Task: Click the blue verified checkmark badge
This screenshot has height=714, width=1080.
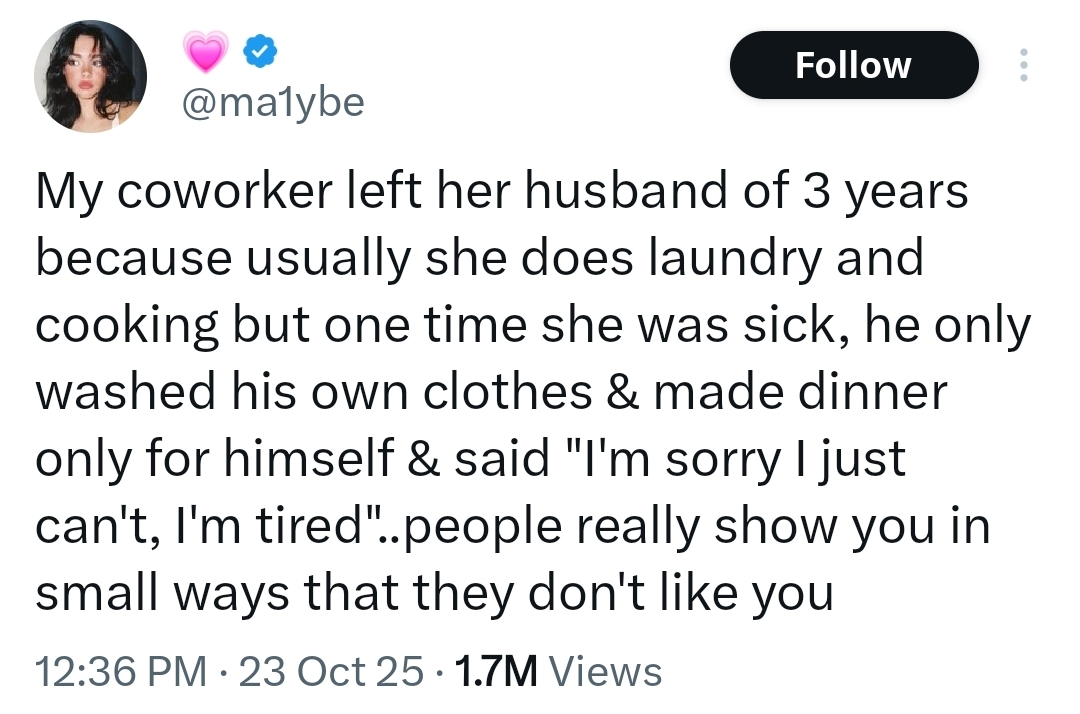Action: [x=257, y=51]
